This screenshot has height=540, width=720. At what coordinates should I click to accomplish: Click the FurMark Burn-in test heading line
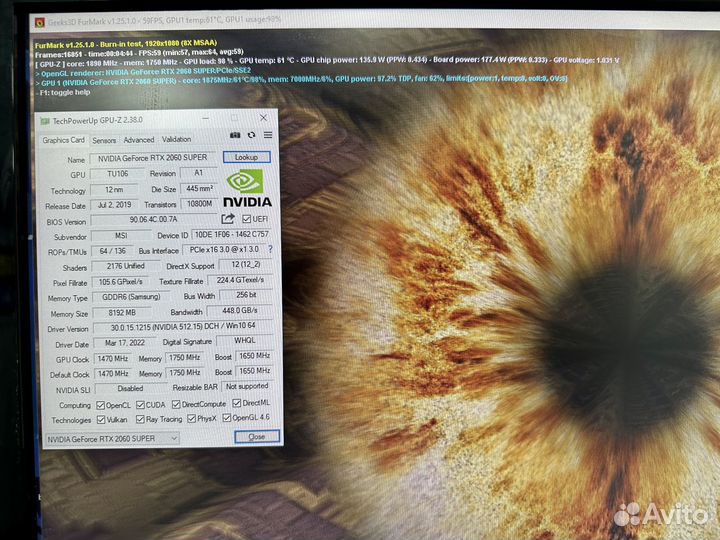click(x=126, y=44)
